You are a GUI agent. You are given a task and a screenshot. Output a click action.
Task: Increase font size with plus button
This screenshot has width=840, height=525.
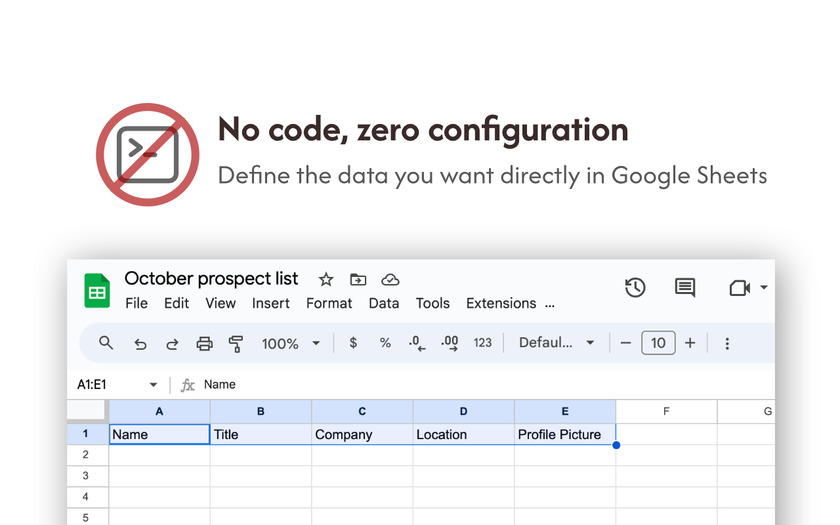pyautogui.click(x=690, y=343)
